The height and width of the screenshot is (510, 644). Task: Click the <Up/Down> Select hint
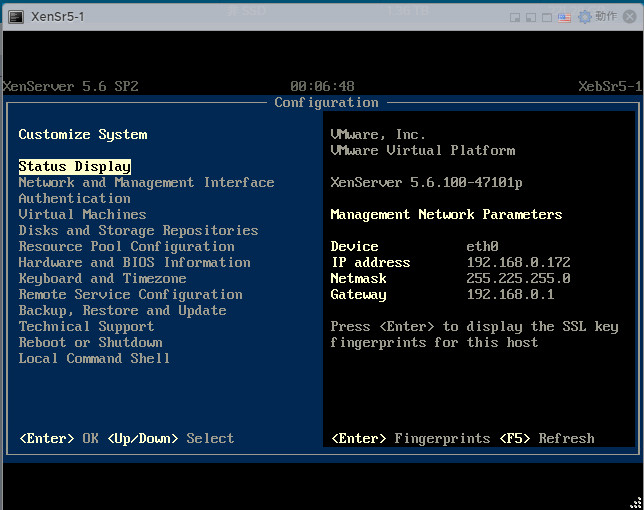tap(170, 439)
